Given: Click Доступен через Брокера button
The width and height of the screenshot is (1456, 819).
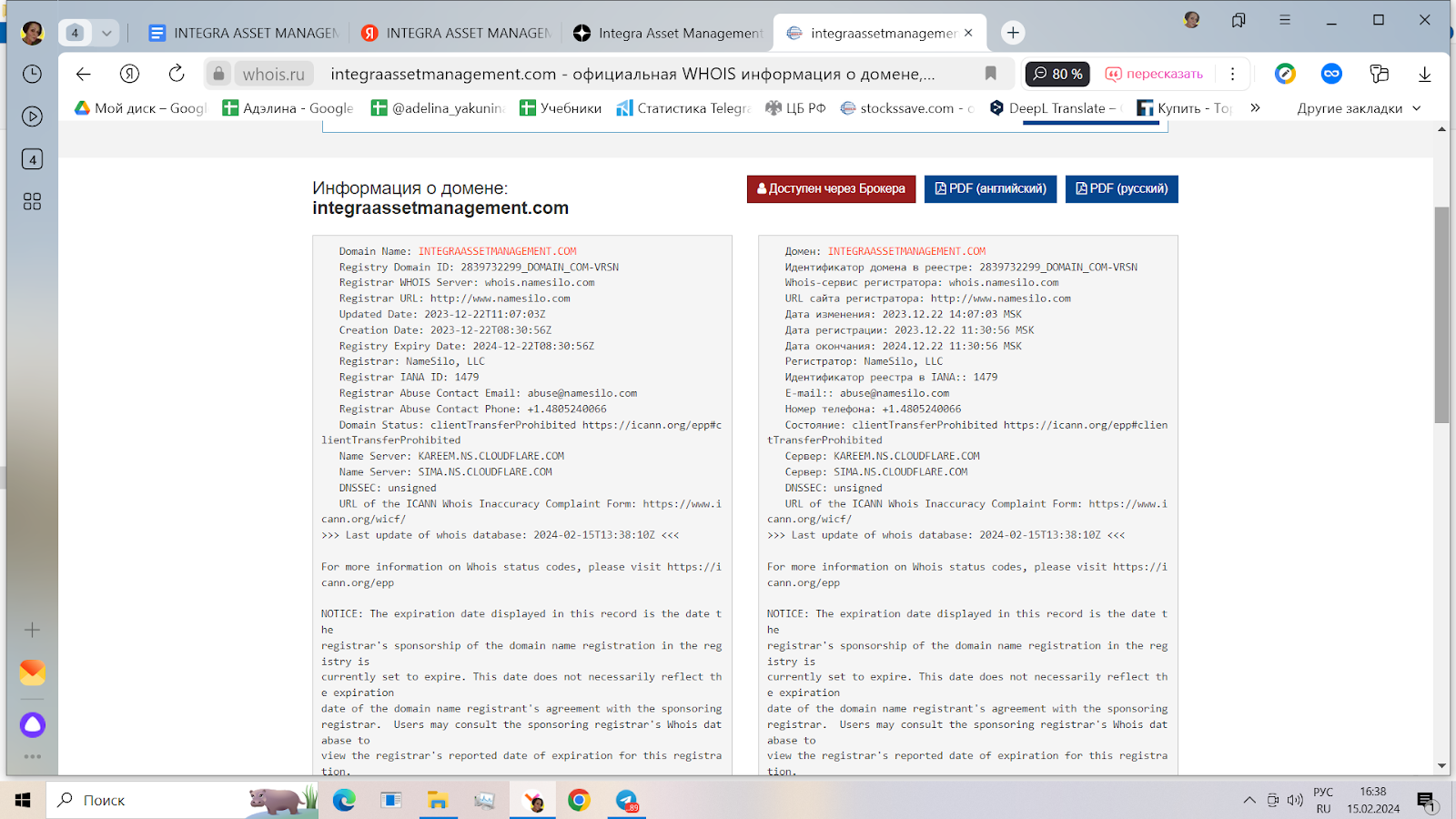Looking at the screenshot, I should pyautogui.click(x=831, y=188).
